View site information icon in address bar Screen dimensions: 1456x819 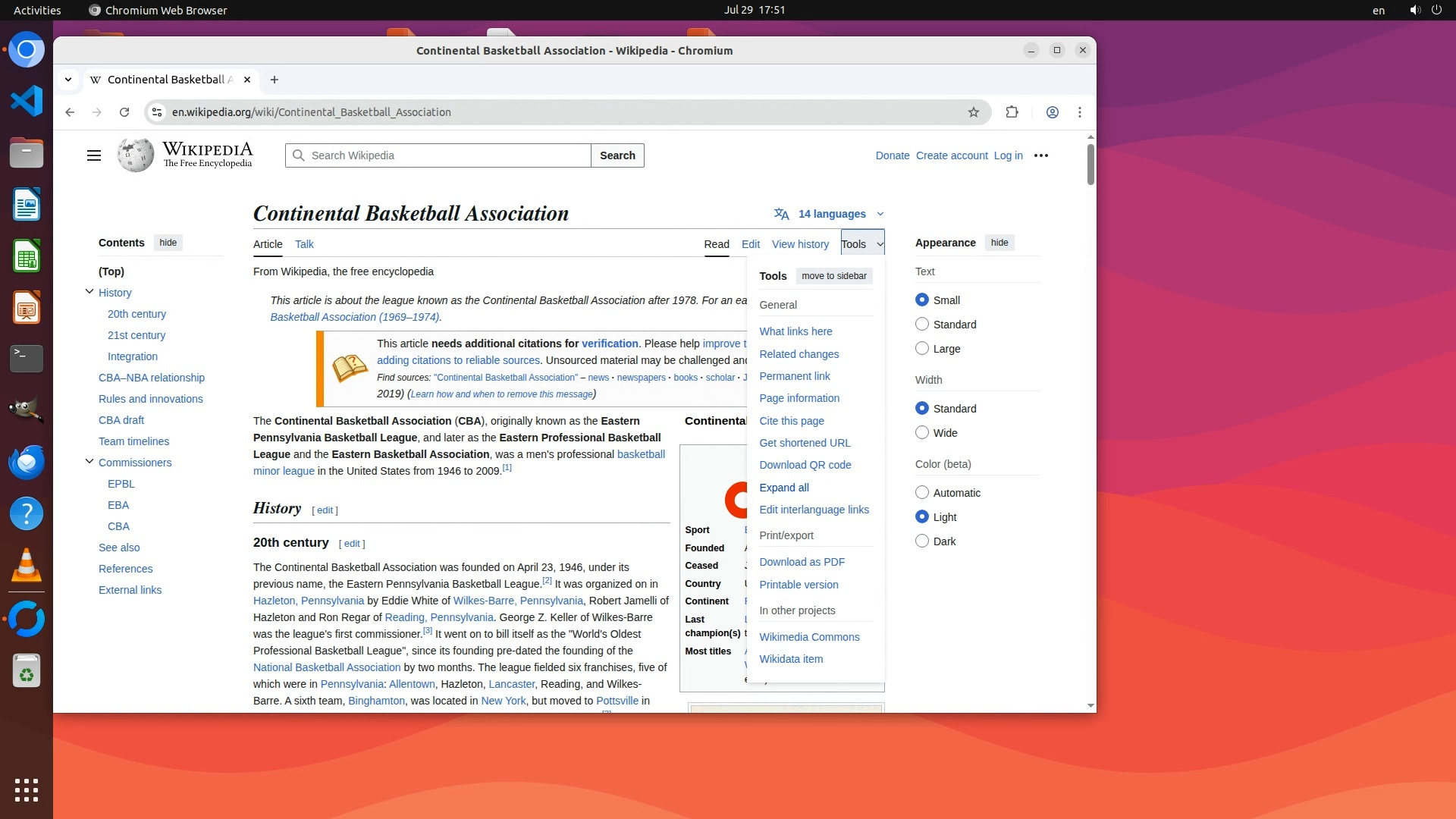pos(157,112)
